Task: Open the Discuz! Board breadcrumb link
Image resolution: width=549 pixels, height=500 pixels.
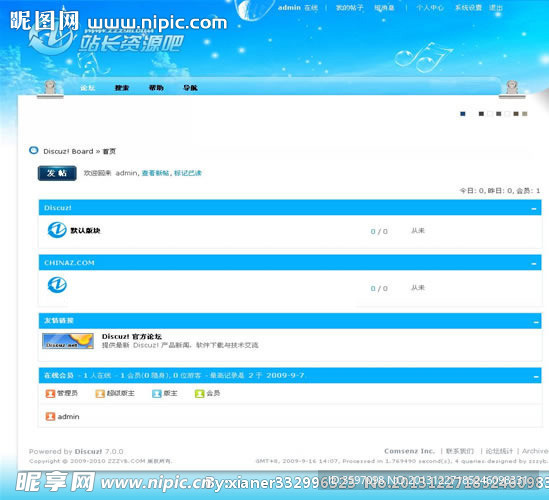Action: tap(68, 151)
